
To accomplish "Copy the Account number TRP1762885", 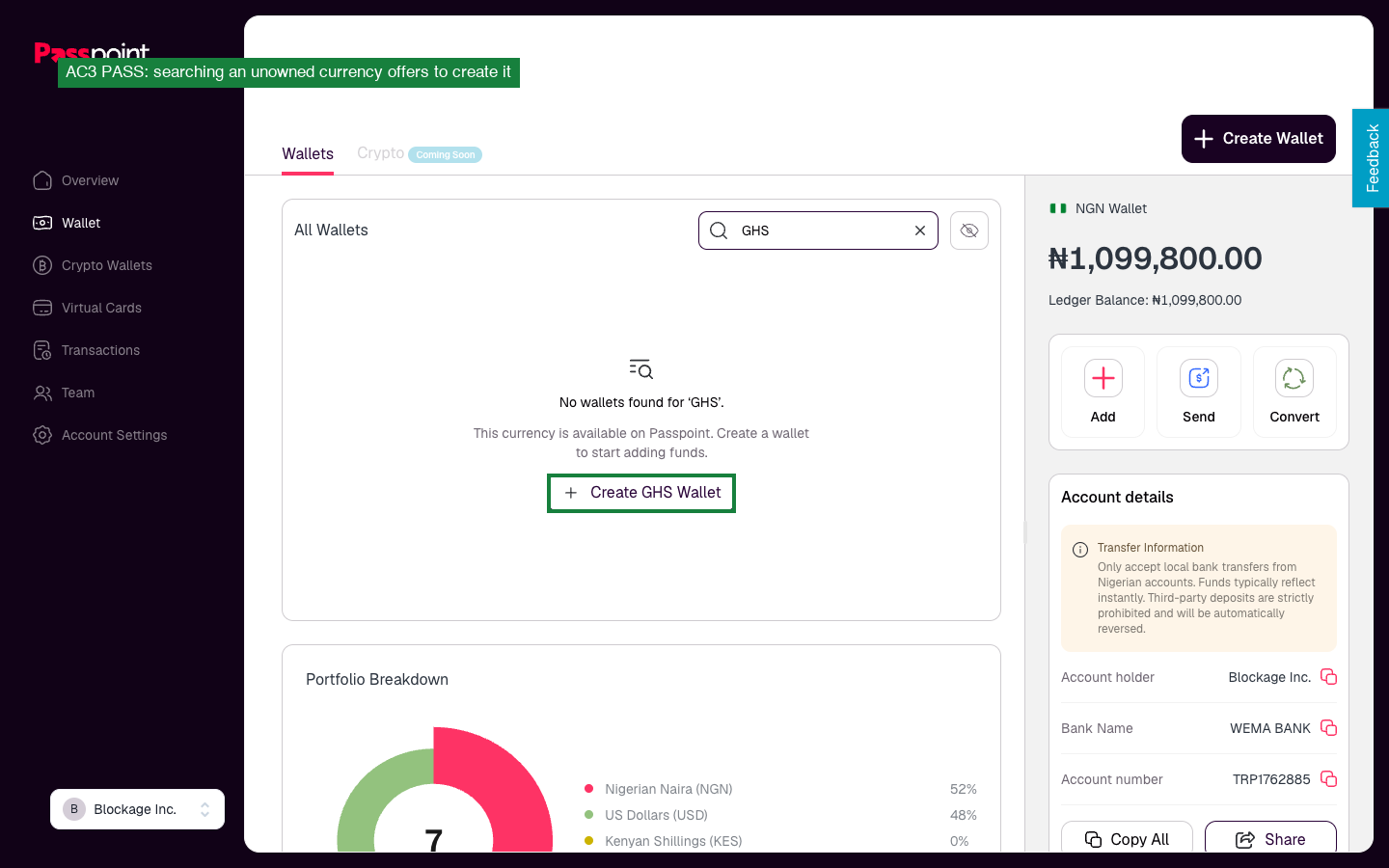I will click(1329, 779).
